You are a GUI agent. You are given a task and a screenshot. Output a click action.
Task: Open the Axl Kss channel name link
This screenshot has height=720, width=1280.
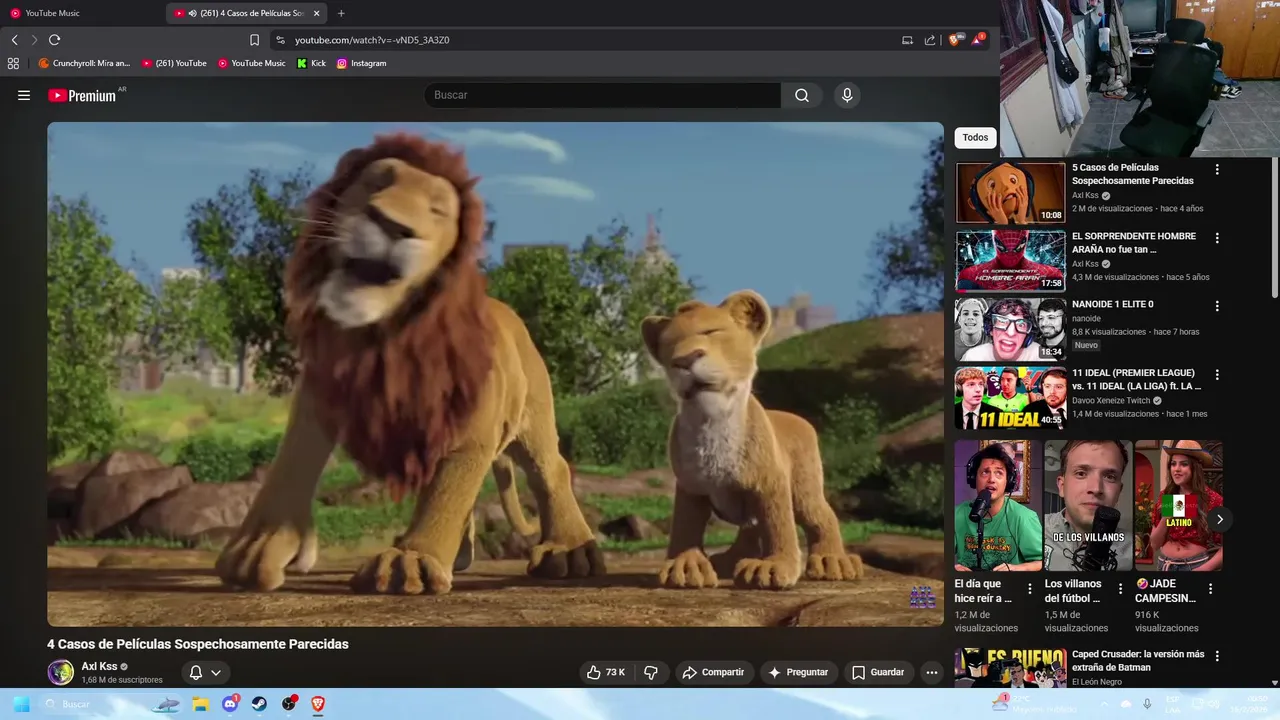99,666
